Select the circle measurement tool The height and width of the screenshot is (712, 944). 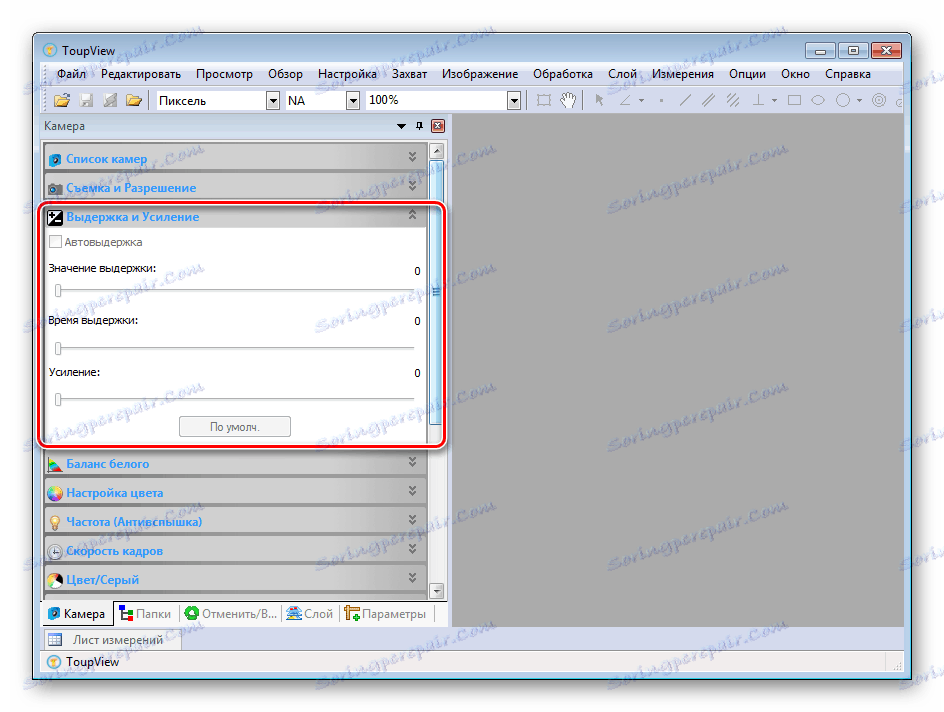tap(843, 101)
